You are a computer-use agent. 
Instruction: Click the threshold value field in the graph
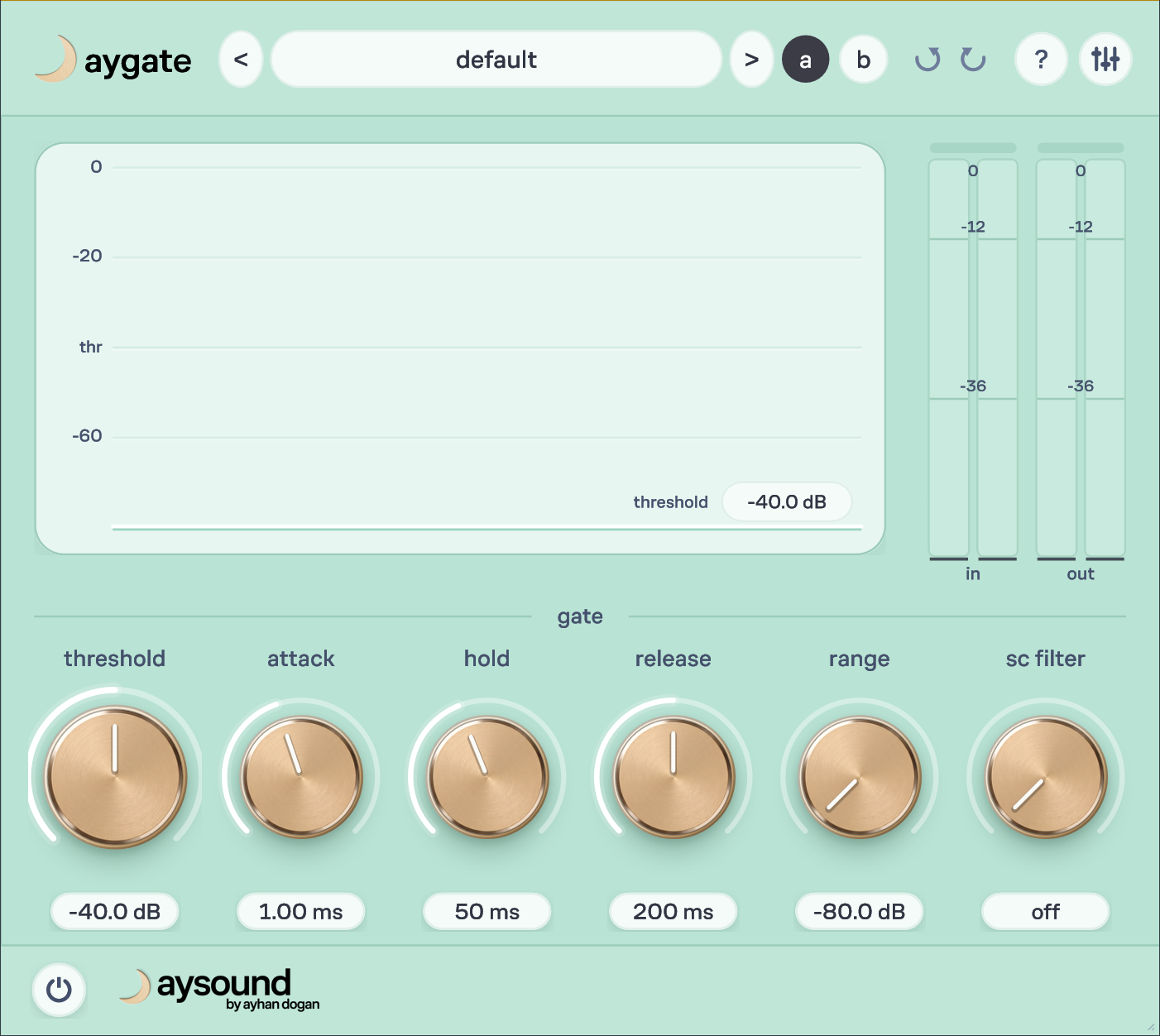click(787, 502)
